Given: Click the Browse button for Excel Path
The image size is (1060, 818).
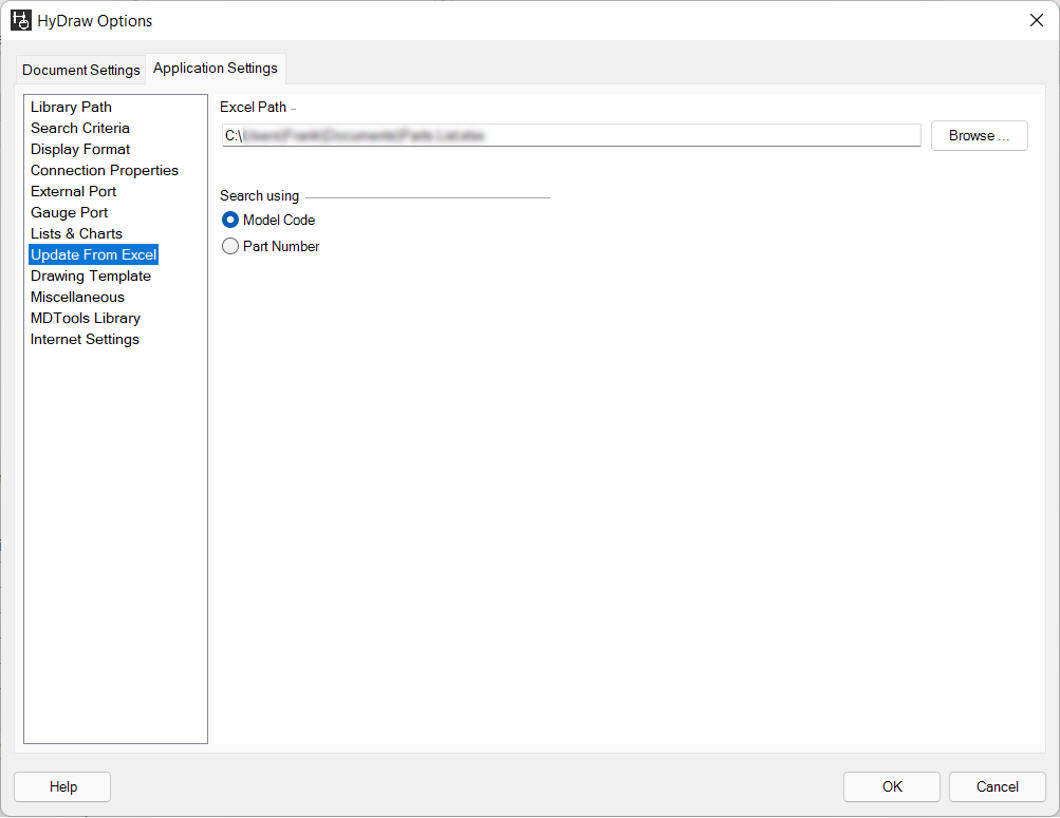Looking at the screenshot, I should [978, 135].
